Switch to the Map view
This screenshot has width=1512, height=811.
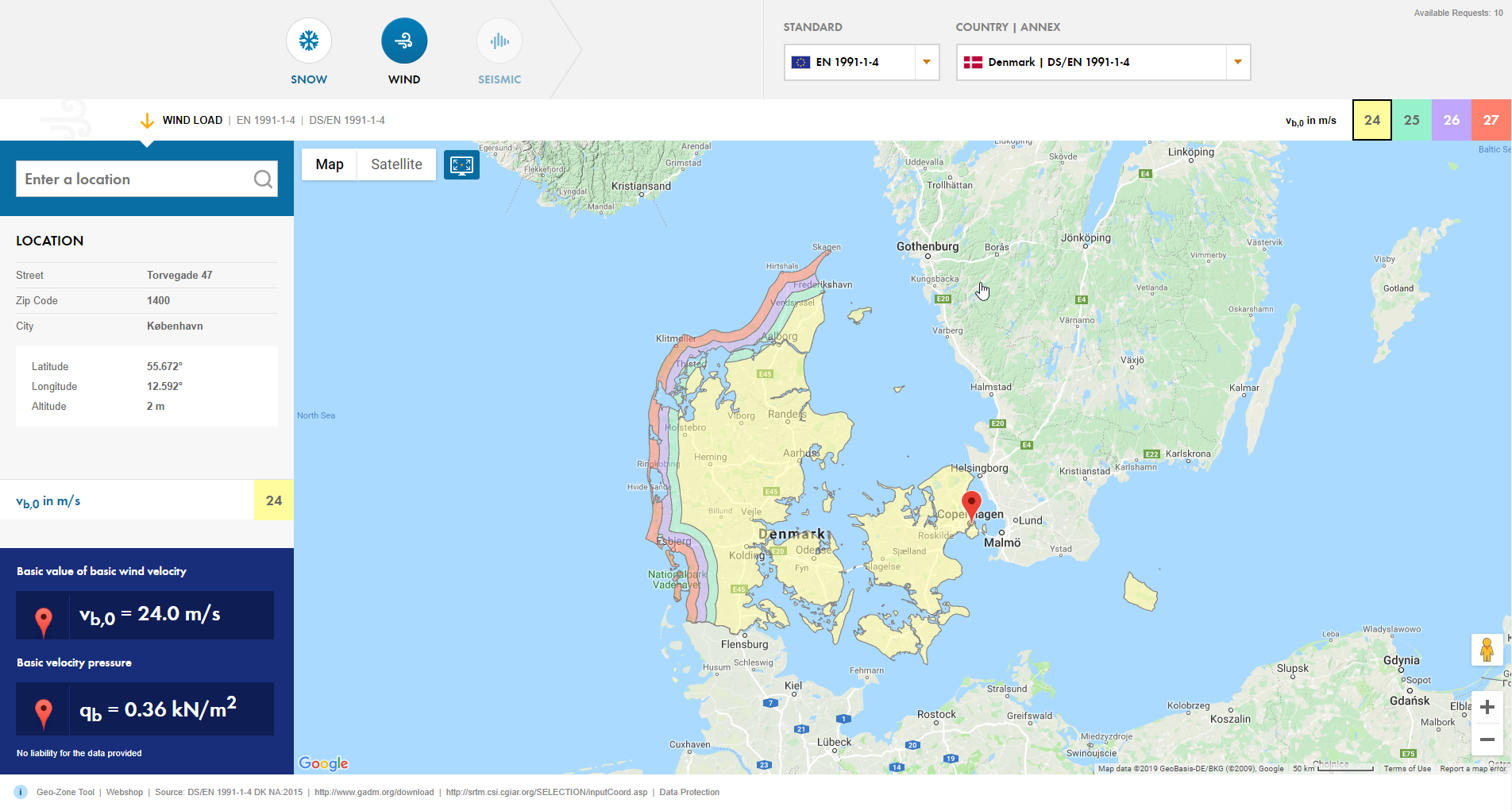(329, 164)
